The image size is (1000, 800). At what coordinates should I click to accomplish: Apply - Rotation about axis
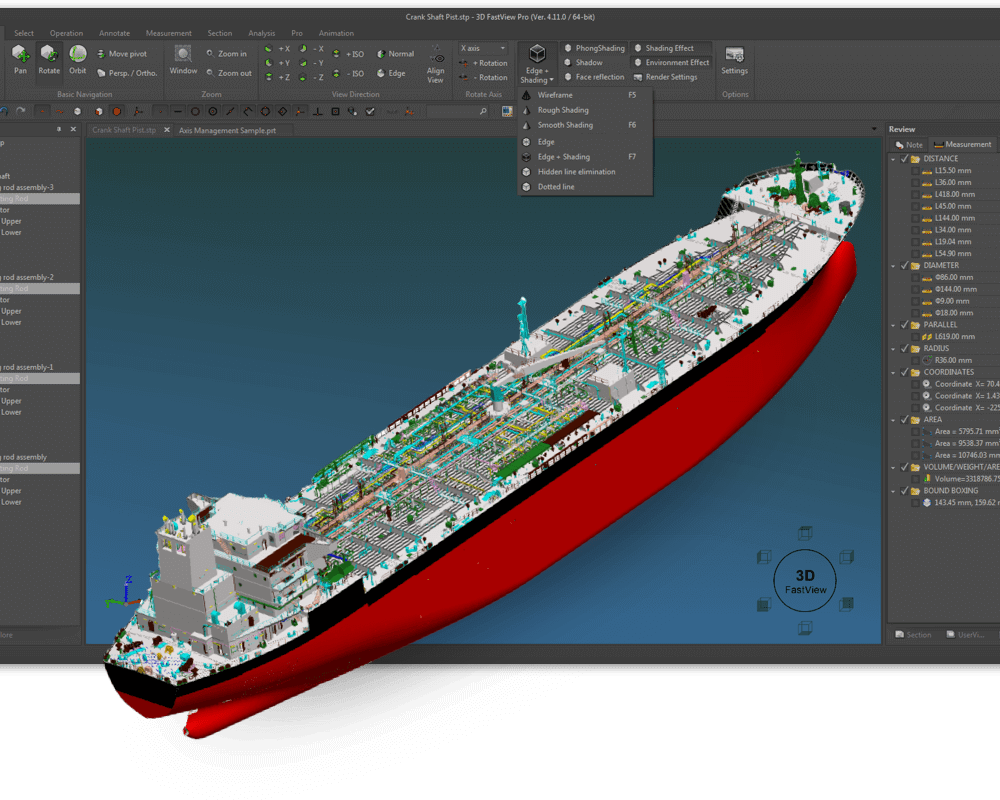tap(483, 77)
